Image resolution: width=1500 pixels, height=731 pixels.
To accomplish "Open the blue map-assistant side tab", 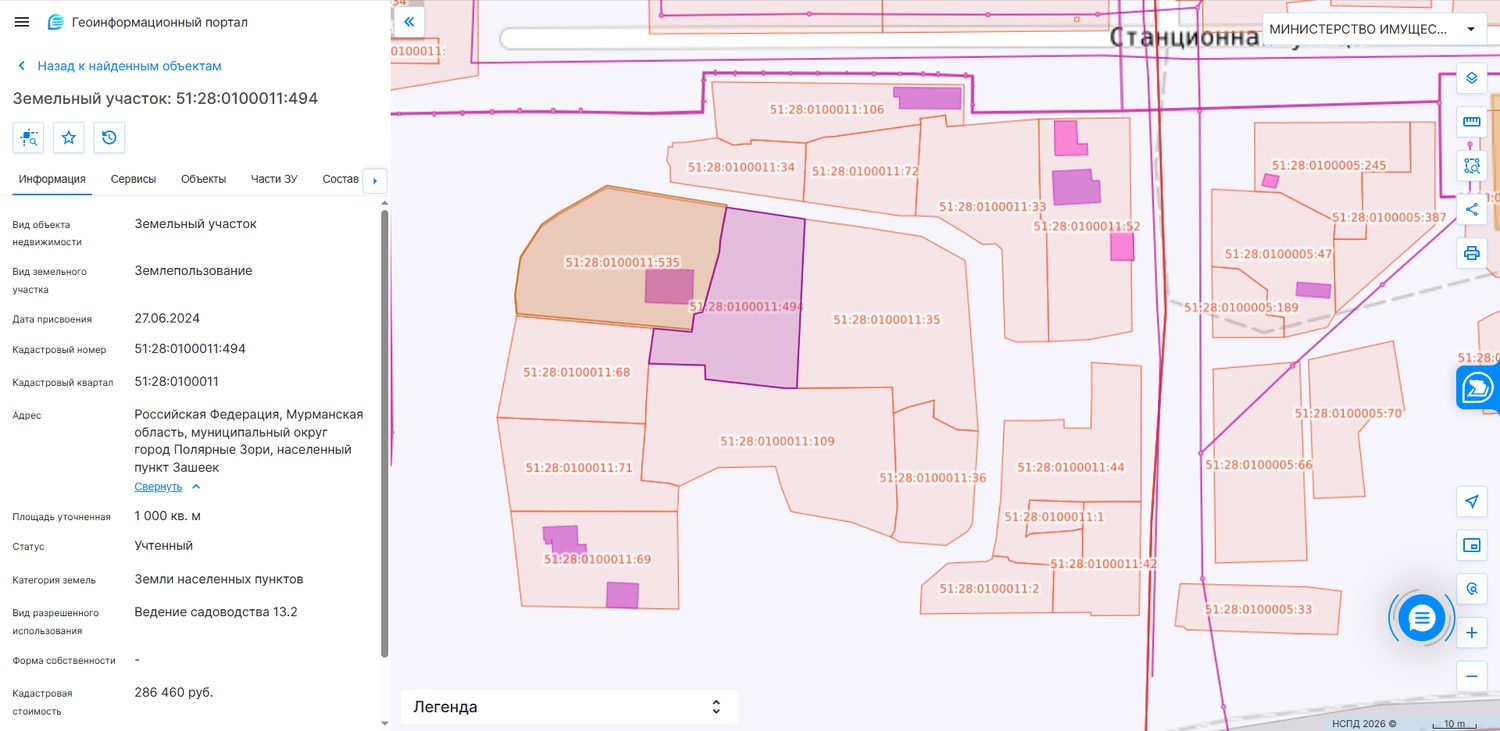I will (x=1478, y=387).
